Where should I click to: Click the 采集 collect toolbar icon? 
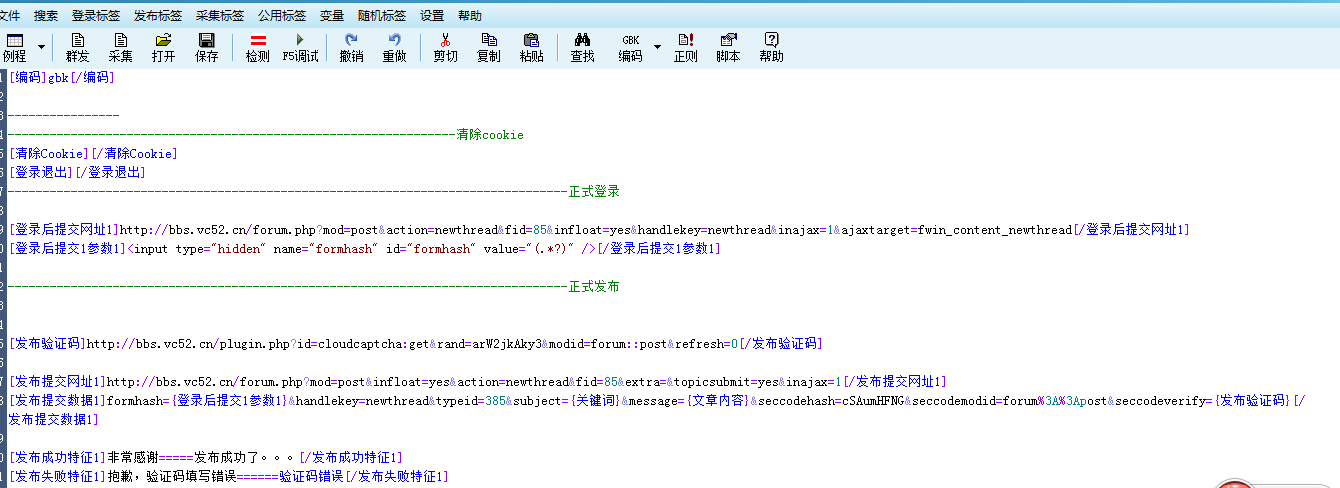click(x=121, y=47)
